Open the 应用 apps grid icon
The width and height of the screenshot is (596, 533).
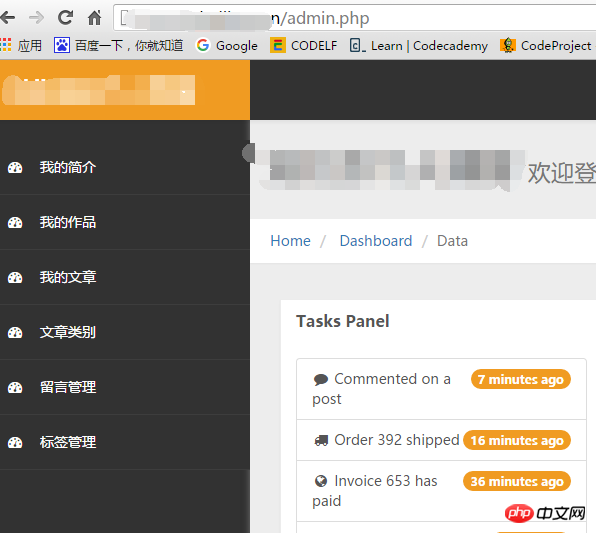click(6, 45)
